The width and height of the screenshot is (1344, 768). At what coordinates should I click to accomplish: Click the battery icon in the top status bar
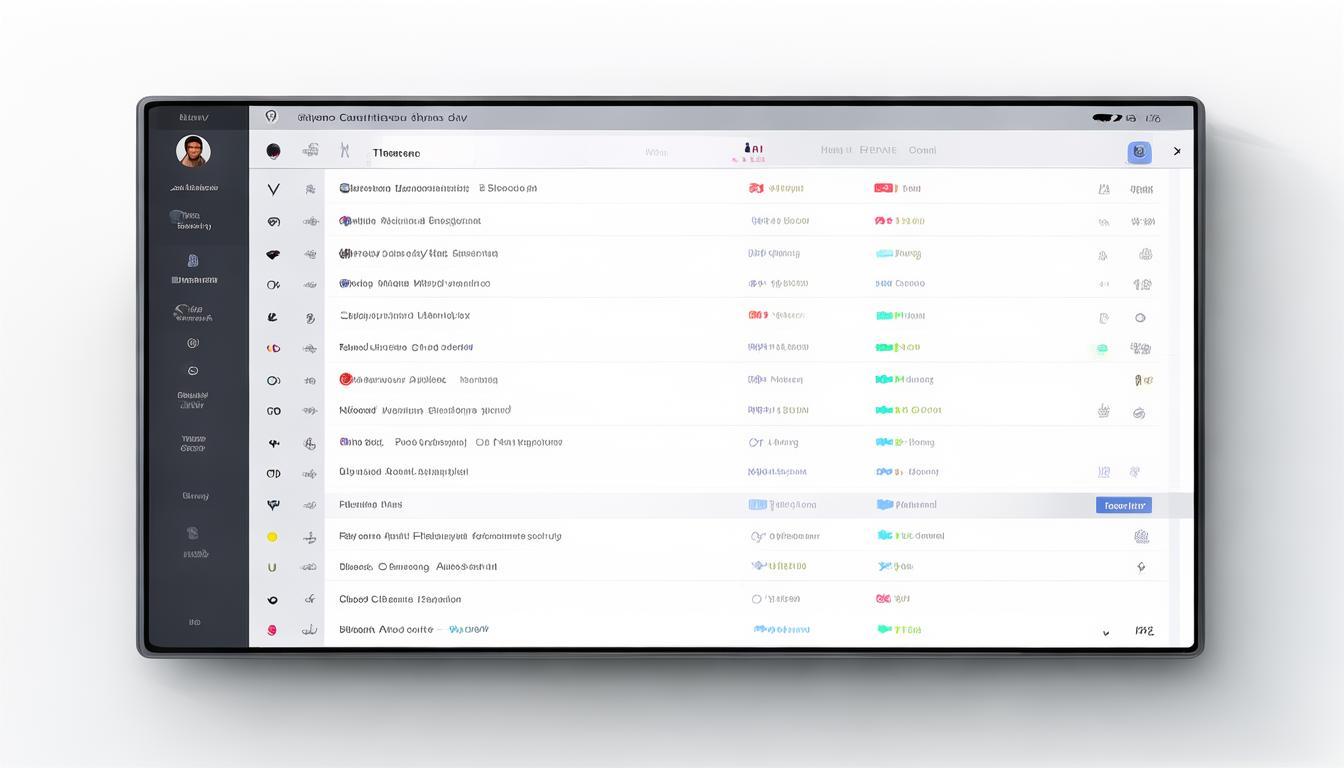tap(1107, 118)
